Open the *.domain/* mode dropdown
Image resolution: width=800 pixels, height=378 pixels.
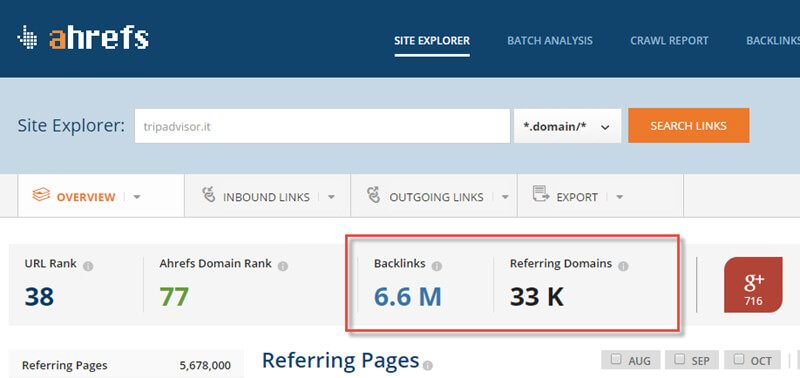pos(567,126)
